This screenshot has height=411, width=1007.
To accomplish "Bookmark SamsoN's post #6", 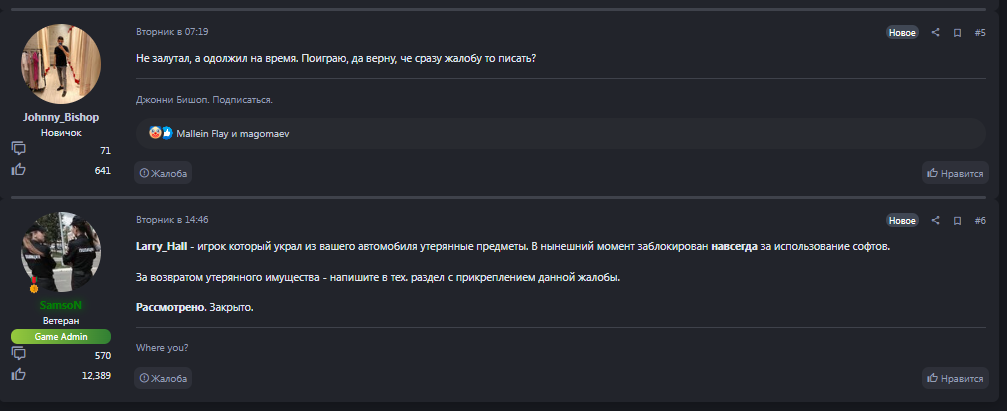I will (x=957, y=220).
